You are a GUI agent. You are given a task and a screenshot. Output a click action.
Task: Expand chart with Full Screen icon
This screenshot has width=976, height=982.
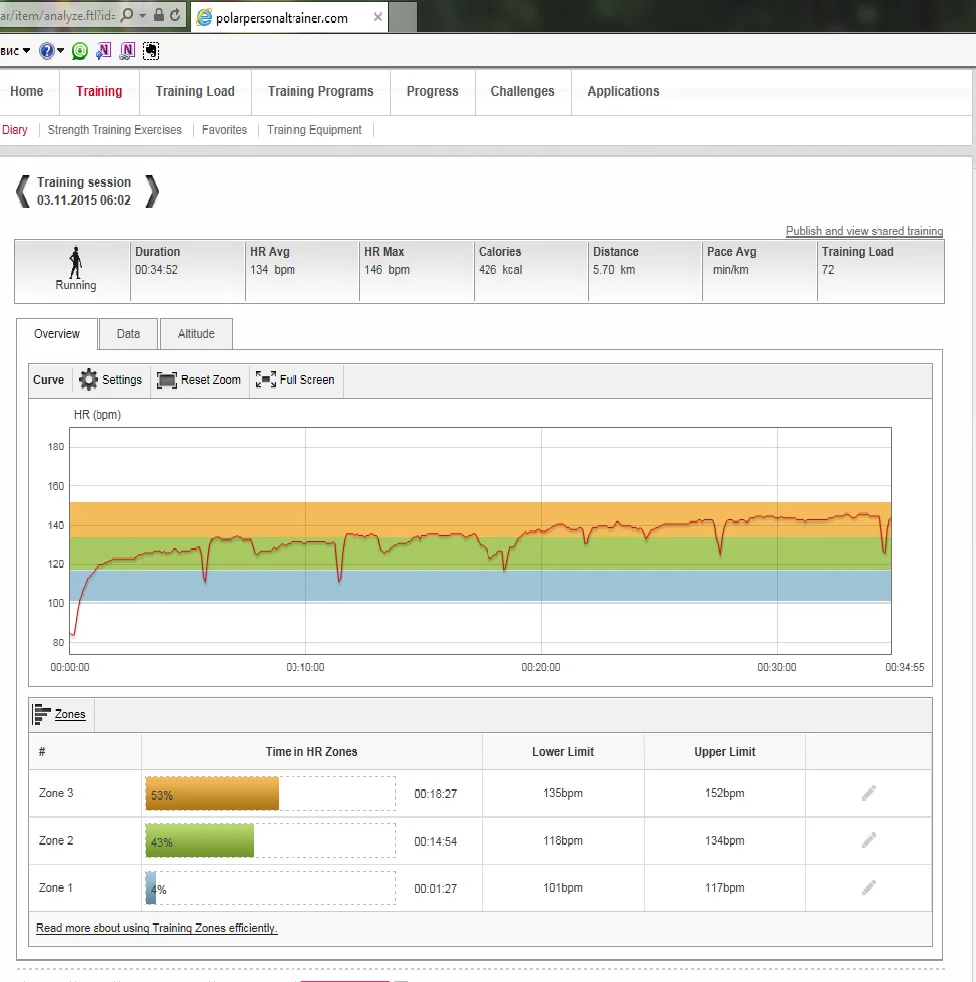(265, 380)
